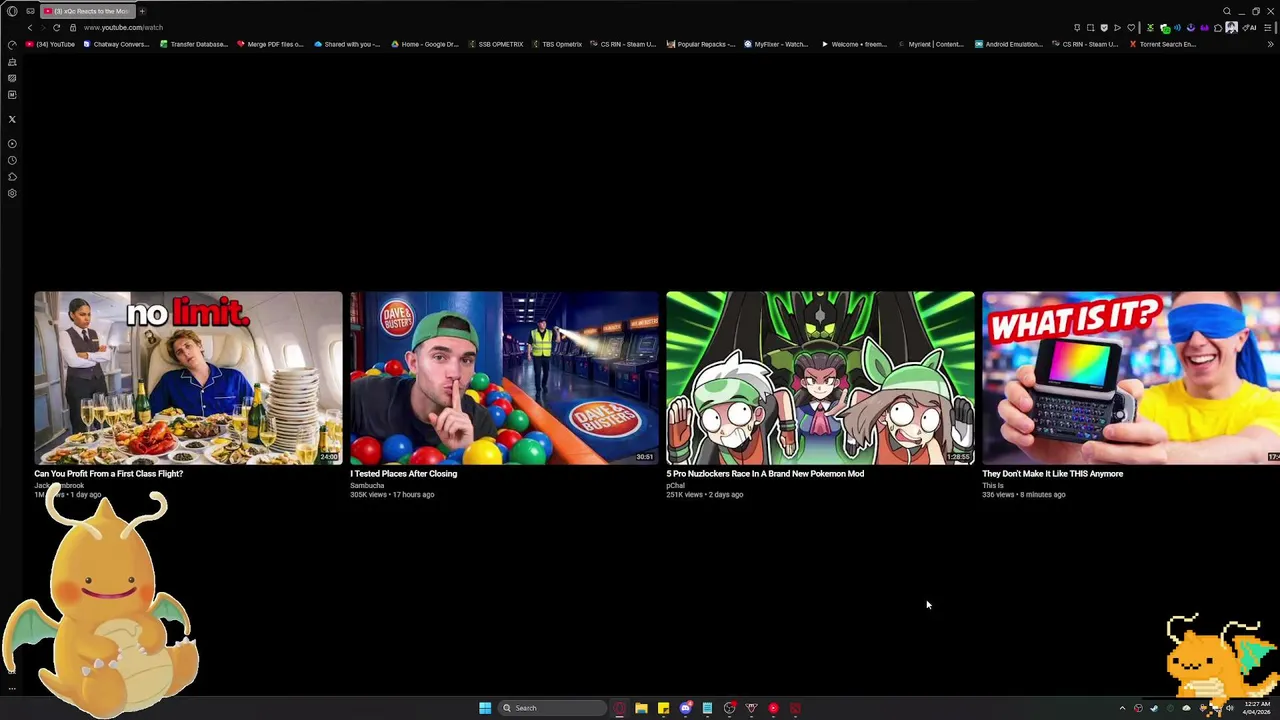Viewport: 1280px width, 720px height.
Task: Click the heart bookmark icon in toolbar
Action: point(1131,28)
